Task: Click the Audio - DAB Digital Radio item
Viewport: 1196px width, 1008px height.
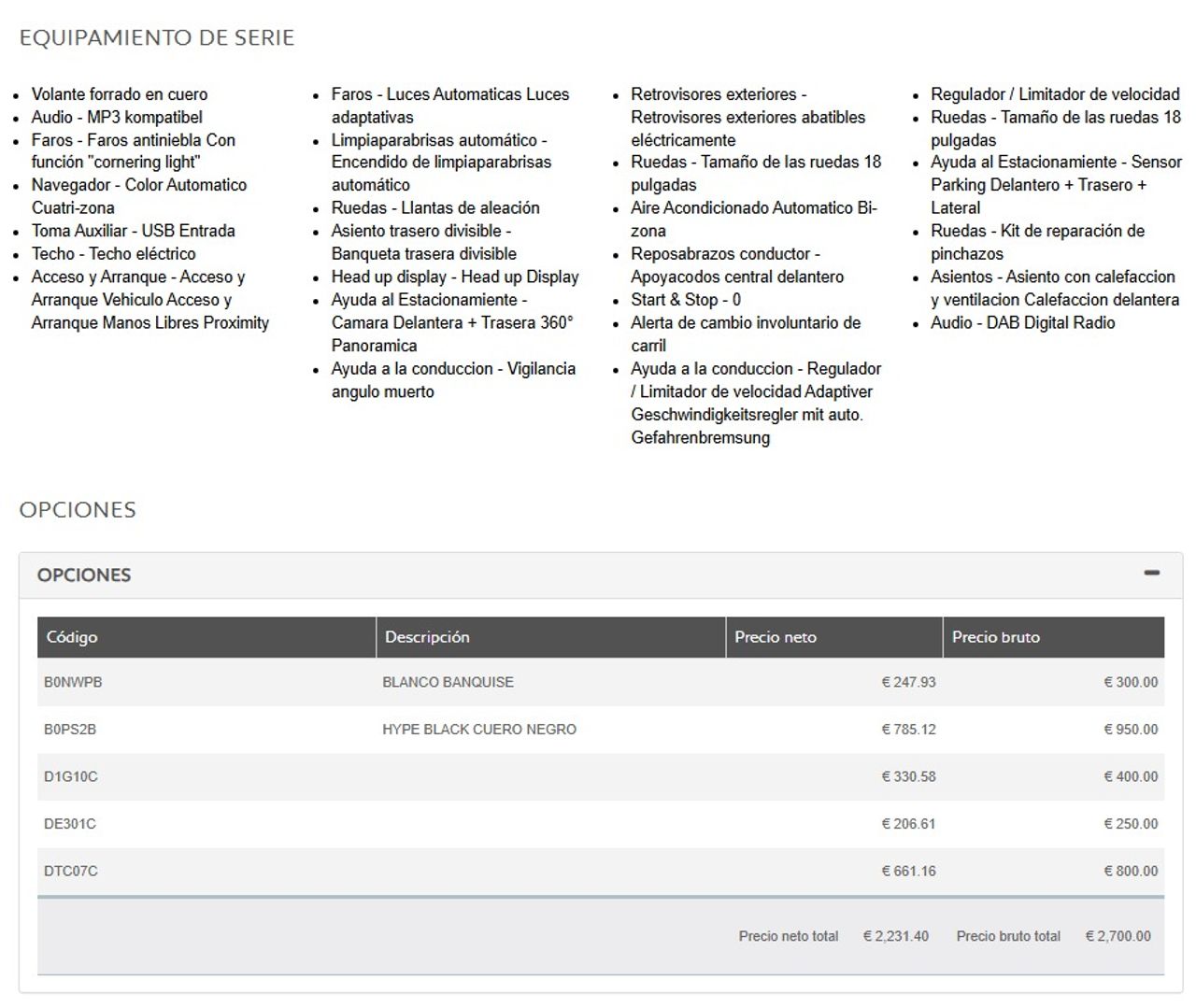Action: (x=1022, y=323)
